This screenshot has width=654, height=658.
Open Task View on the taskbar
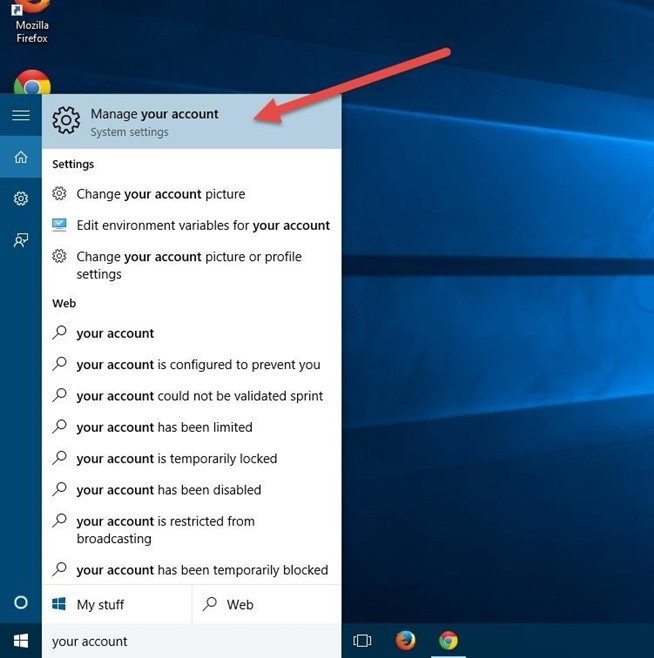click(362, 640)
